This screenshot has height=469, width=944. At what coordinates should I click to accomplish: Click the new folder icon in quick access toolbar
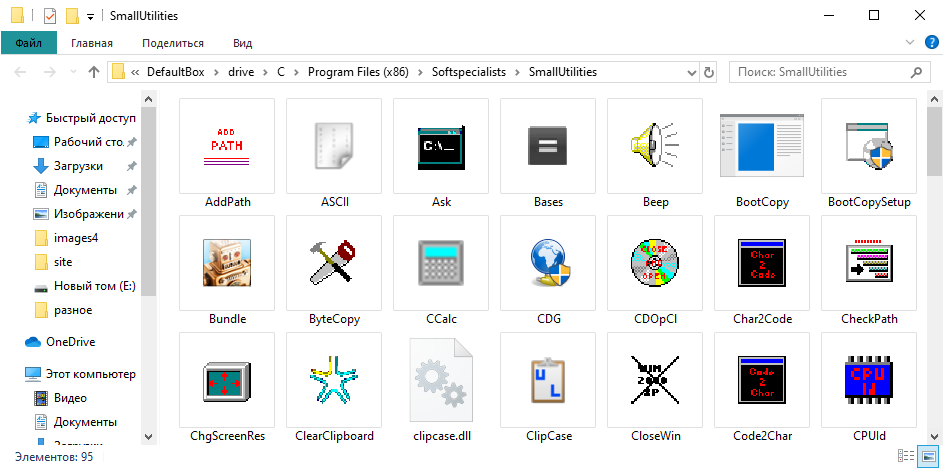(72, 16)
